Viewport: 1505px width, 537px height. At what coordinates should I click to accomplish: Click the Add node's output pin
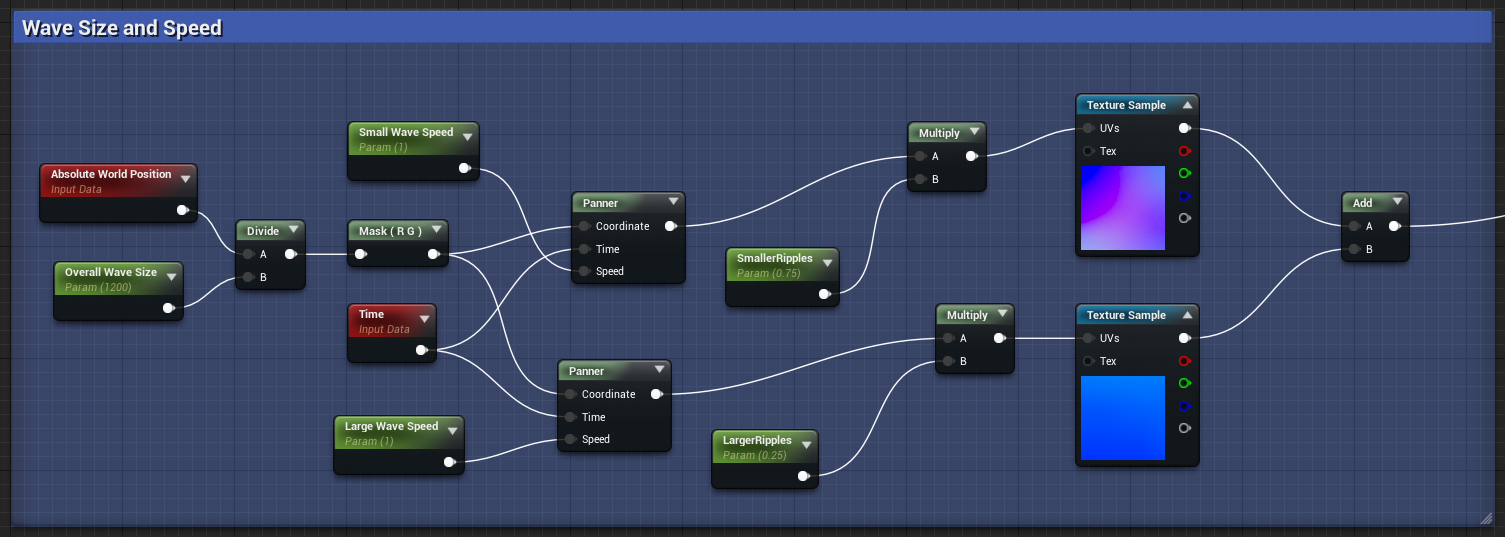[1394, 226]
